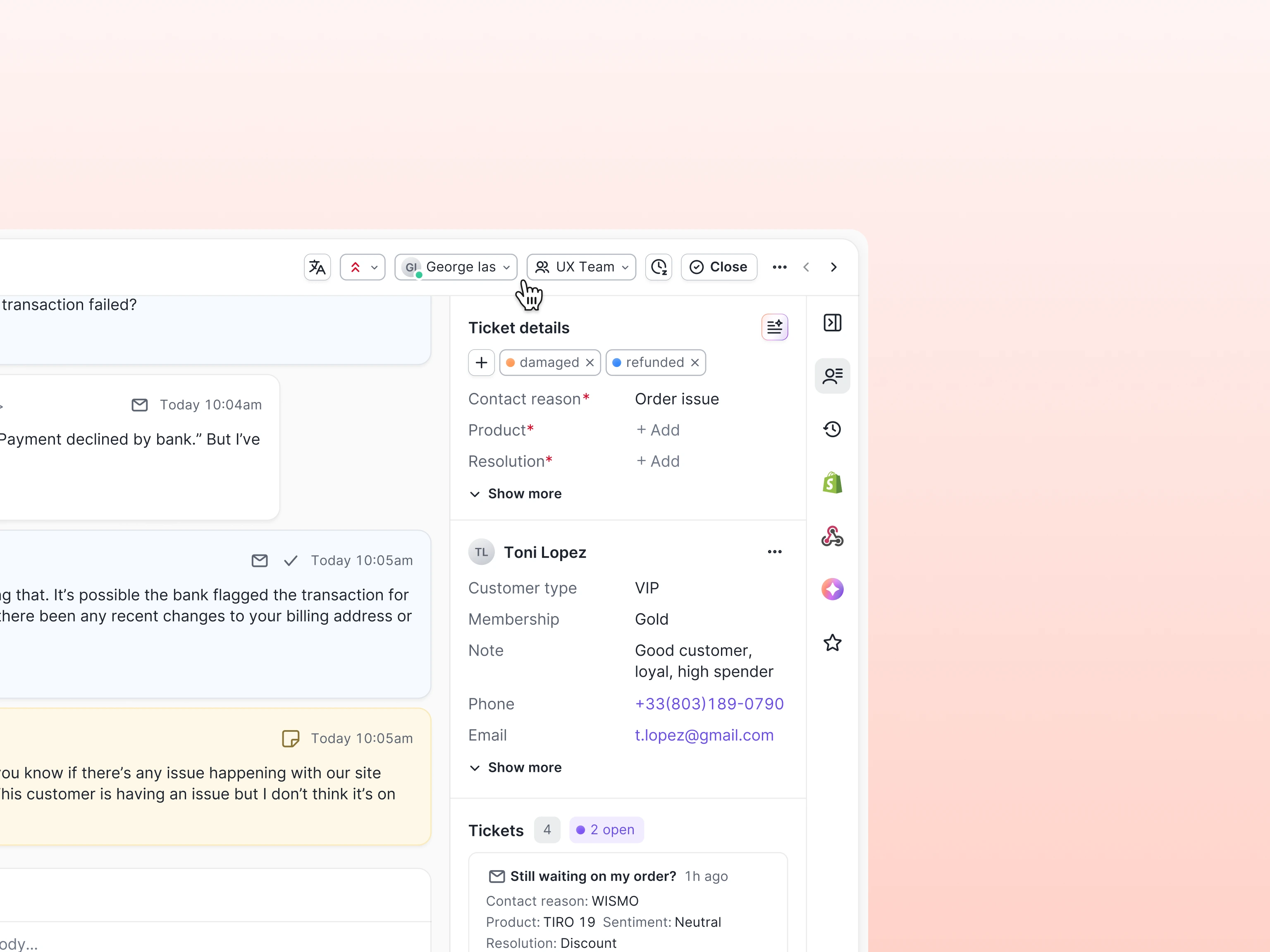This screenshot has width=1270, height=952.
Task: Open ticket Still waiting on my order?
Action: pos(593,876)
